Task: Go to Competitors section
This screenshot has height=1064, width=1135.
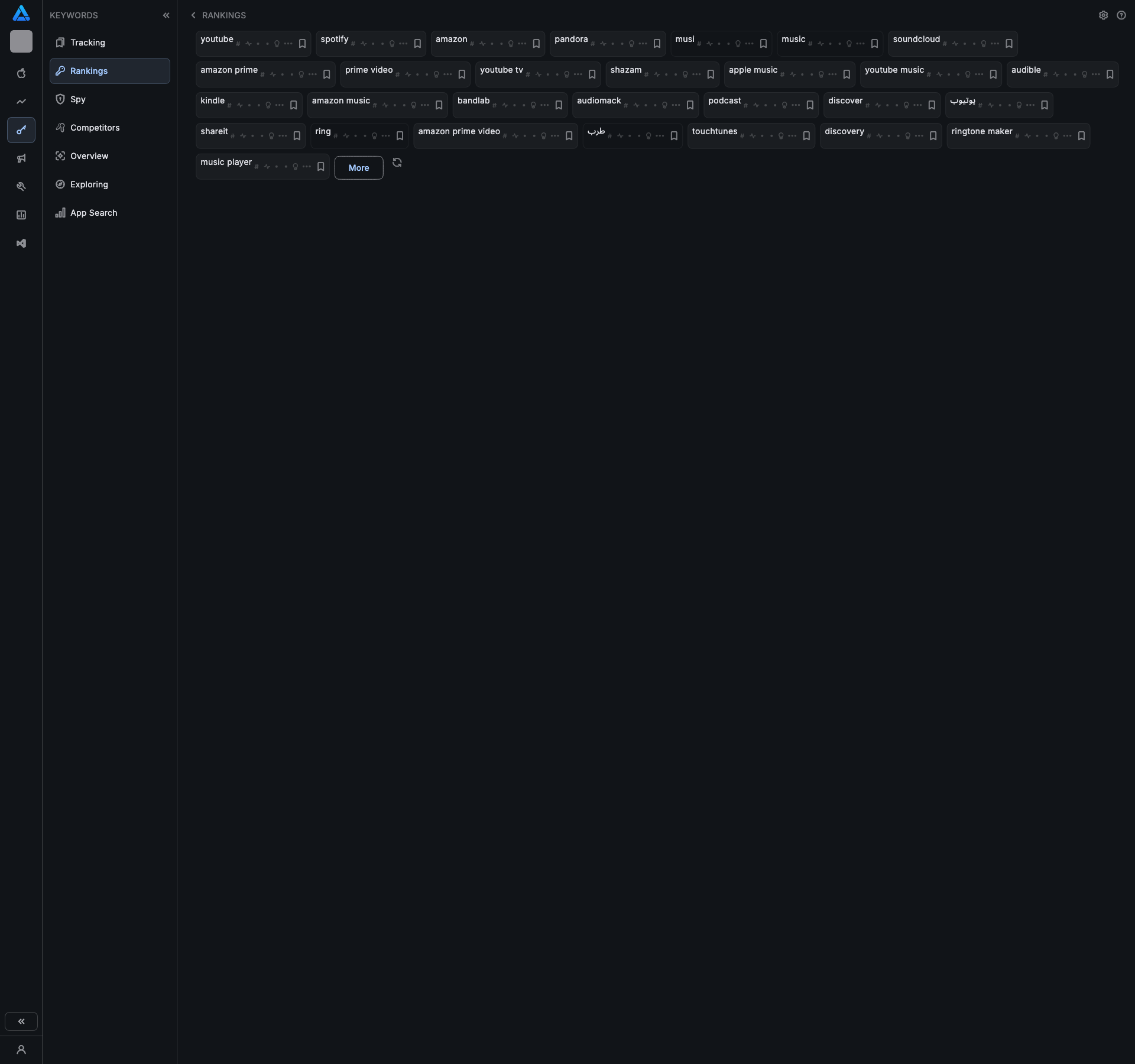Action: click(95, 128)
